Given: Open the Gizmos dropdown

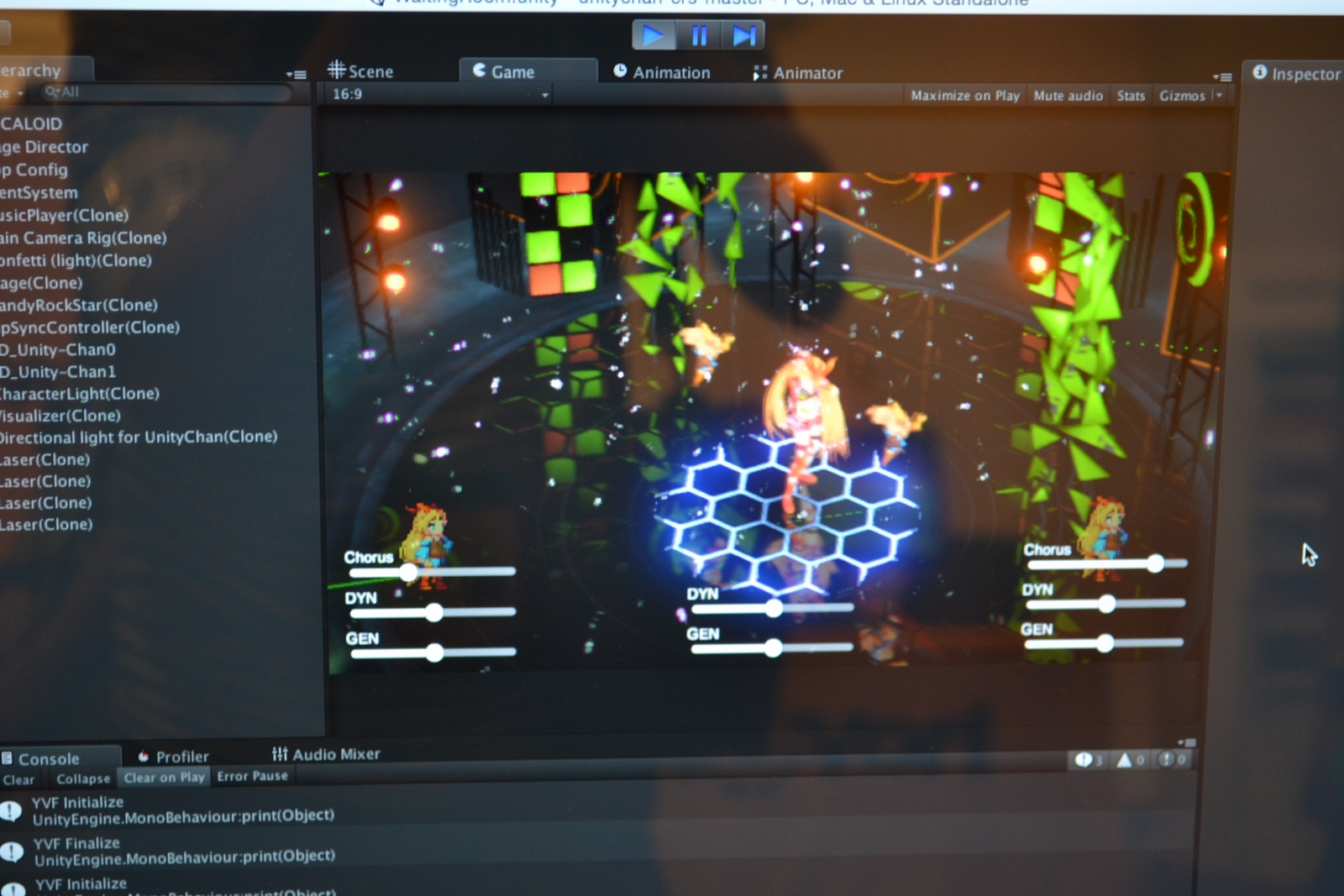Looking at the screenshot, I should (1189, 96).
